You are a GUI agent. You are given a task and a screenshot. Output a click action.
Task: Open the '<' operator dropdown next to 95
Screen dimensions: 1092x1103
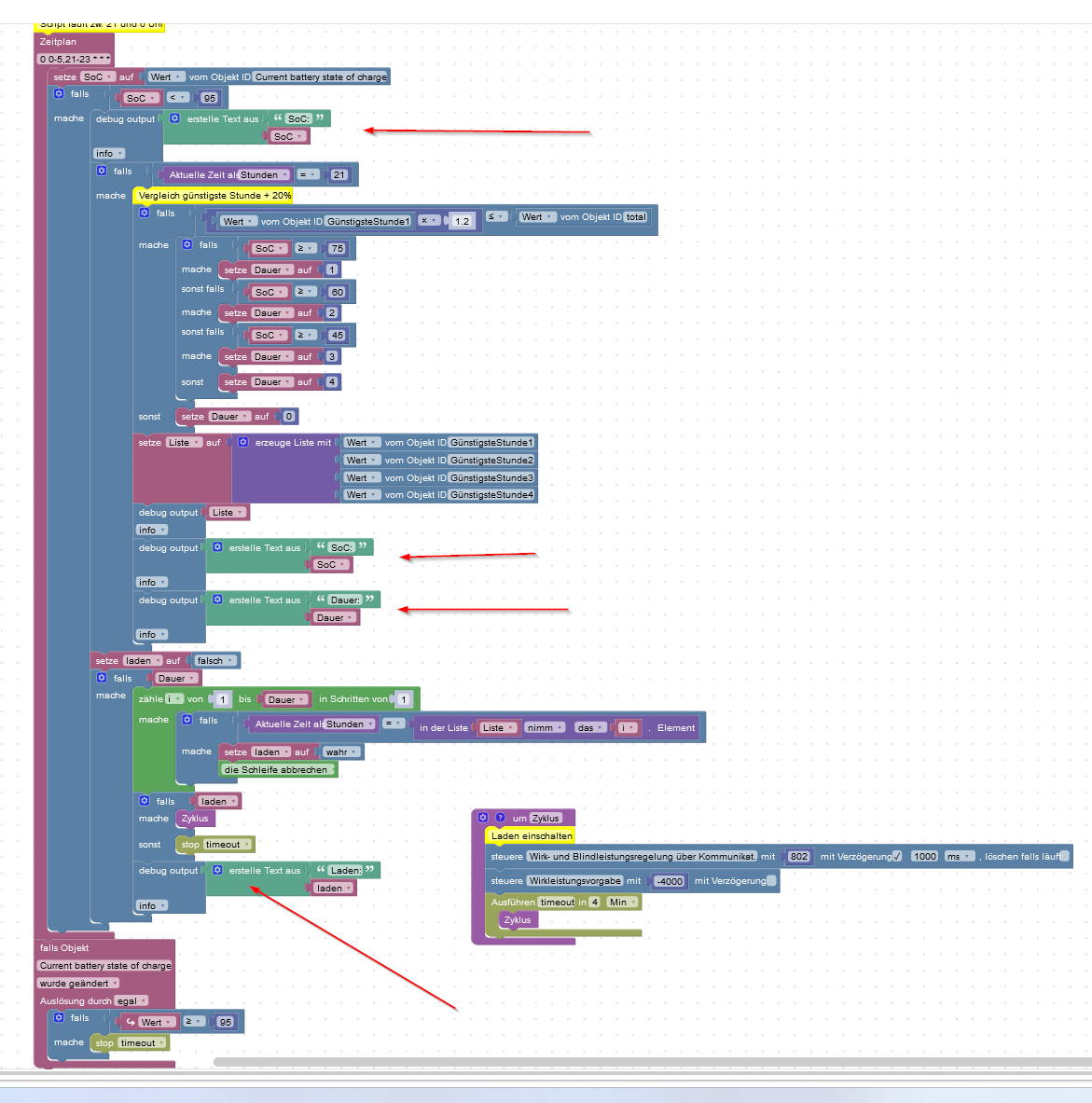[177, 98]
